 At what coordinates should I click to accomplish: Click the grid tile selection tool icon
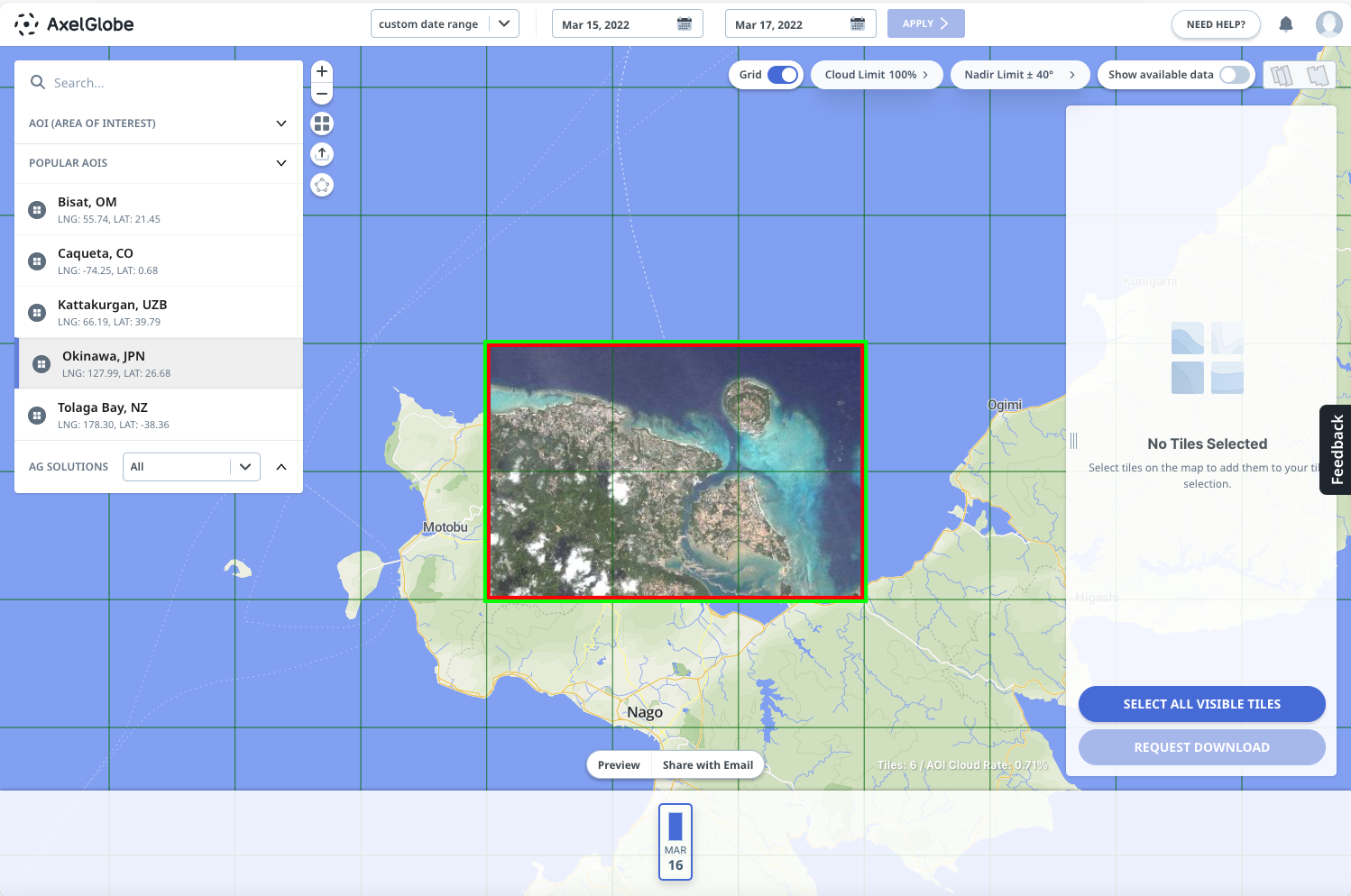pyautogui.click(x=322, y=123)
